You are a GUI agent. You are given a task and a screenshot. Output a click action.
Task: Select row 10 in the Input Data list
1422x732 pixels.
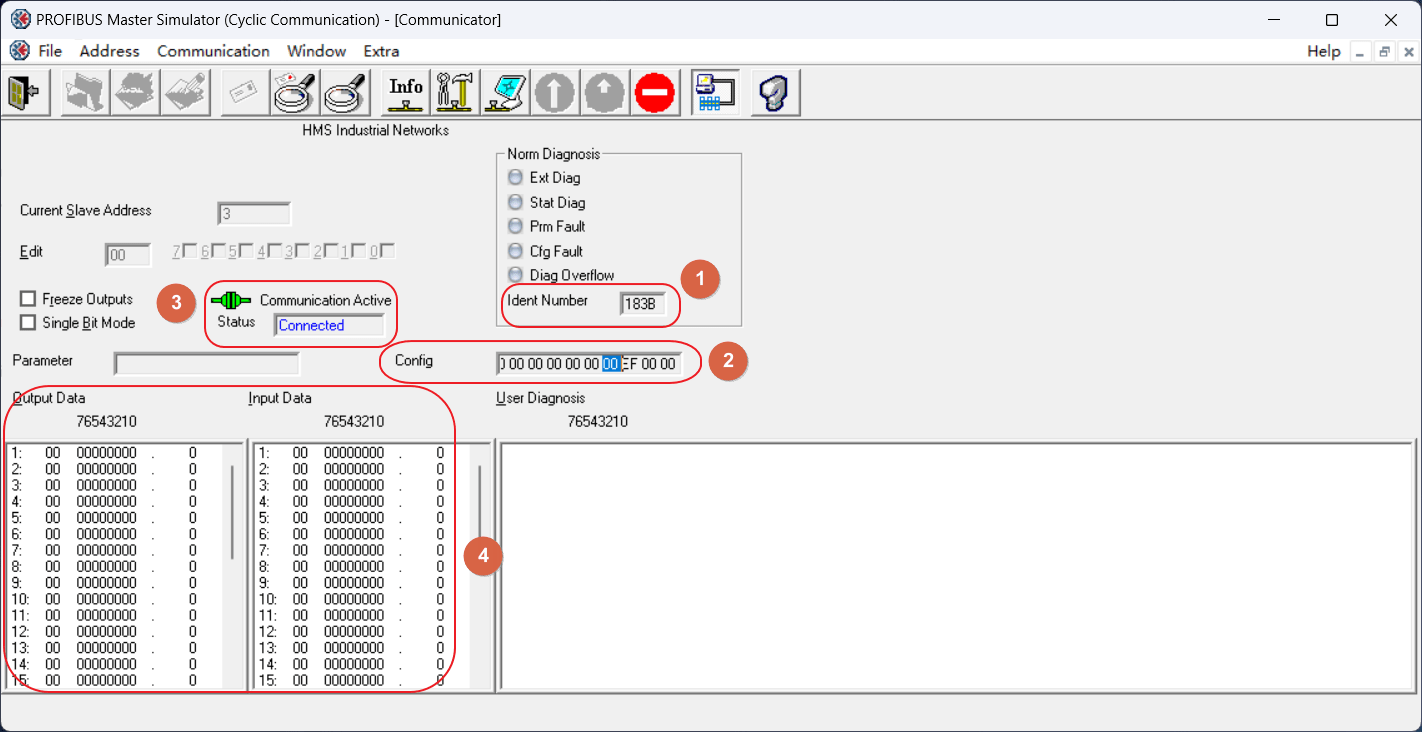coord(362,599)
